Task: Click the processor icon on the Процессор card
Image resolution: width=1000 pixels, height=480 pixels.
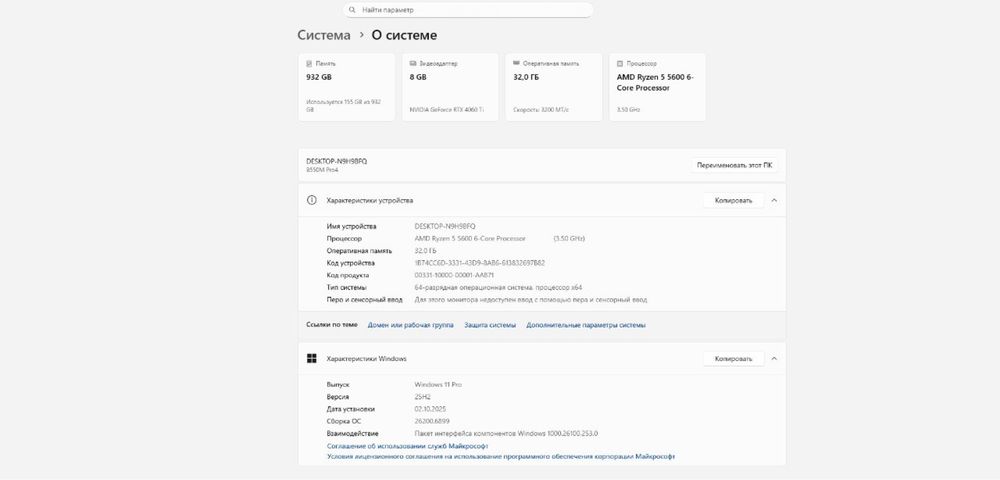Action: (618, 63)
